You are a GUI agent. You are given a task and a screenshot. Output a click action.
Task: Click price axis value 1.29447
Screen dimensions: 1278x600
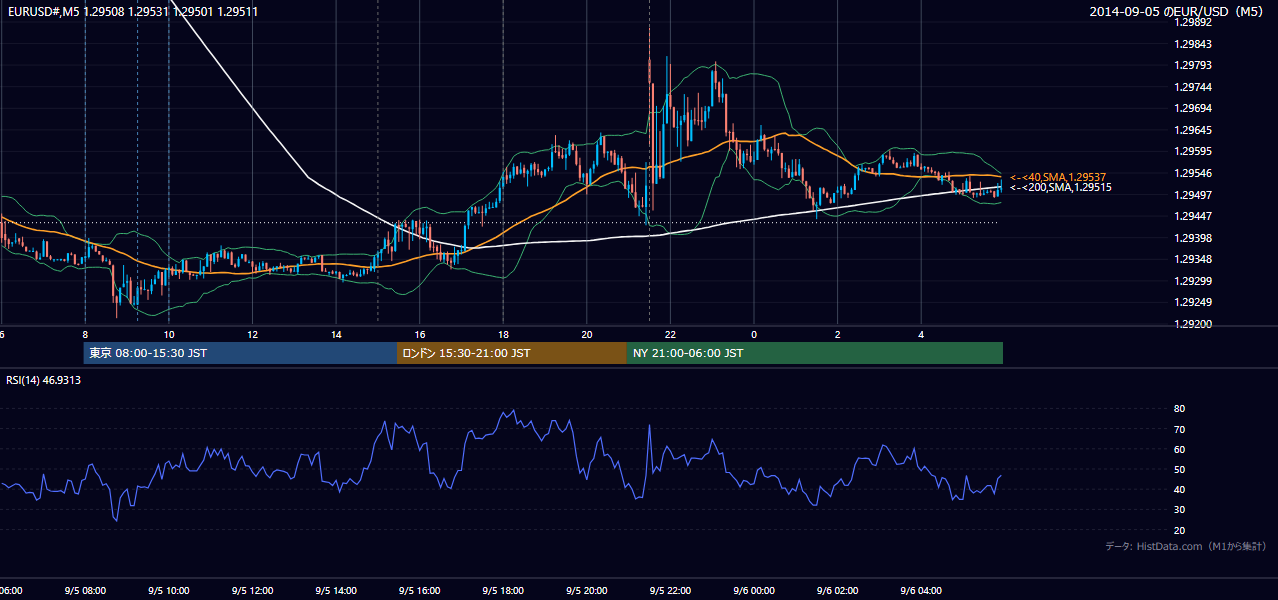pos(1192,216)
